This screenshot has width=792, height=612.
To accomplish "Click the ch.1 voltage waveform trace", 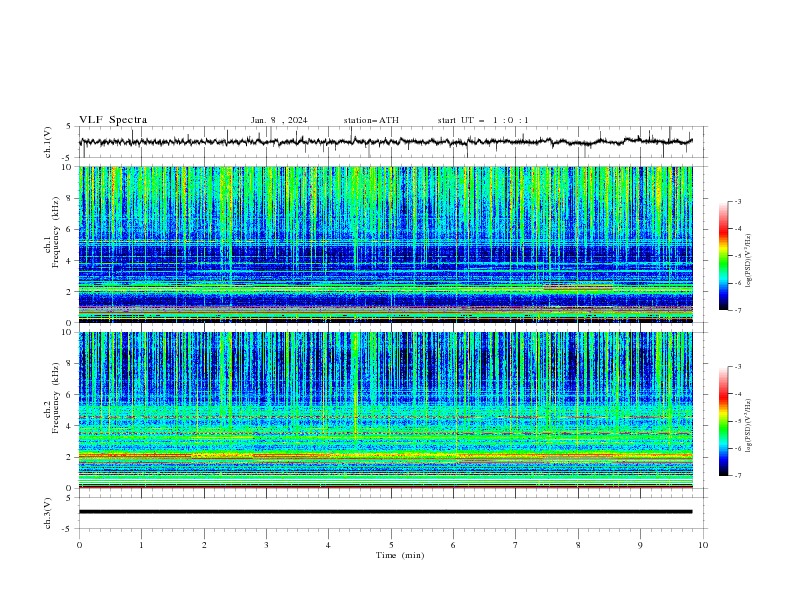I will [x=386, y=142].
